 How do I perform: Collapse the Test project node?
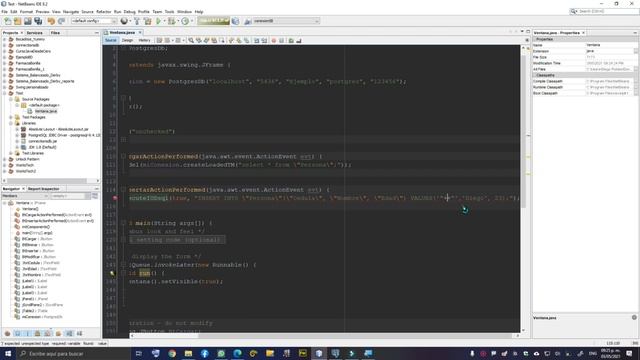5,93
